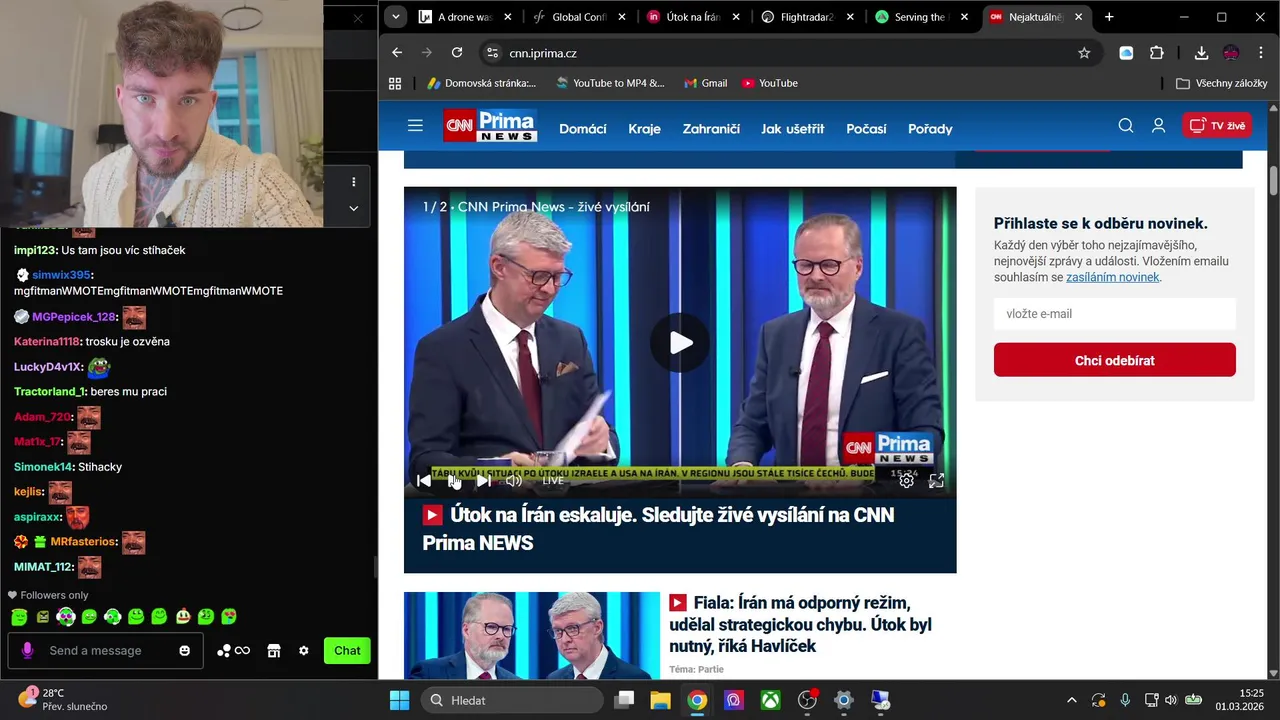This screenshot has height=720, width=1280.
Task: Open 'YouTube to MP4 &...' bookmark
Action: pyautogui.click(x=610, y=83)
